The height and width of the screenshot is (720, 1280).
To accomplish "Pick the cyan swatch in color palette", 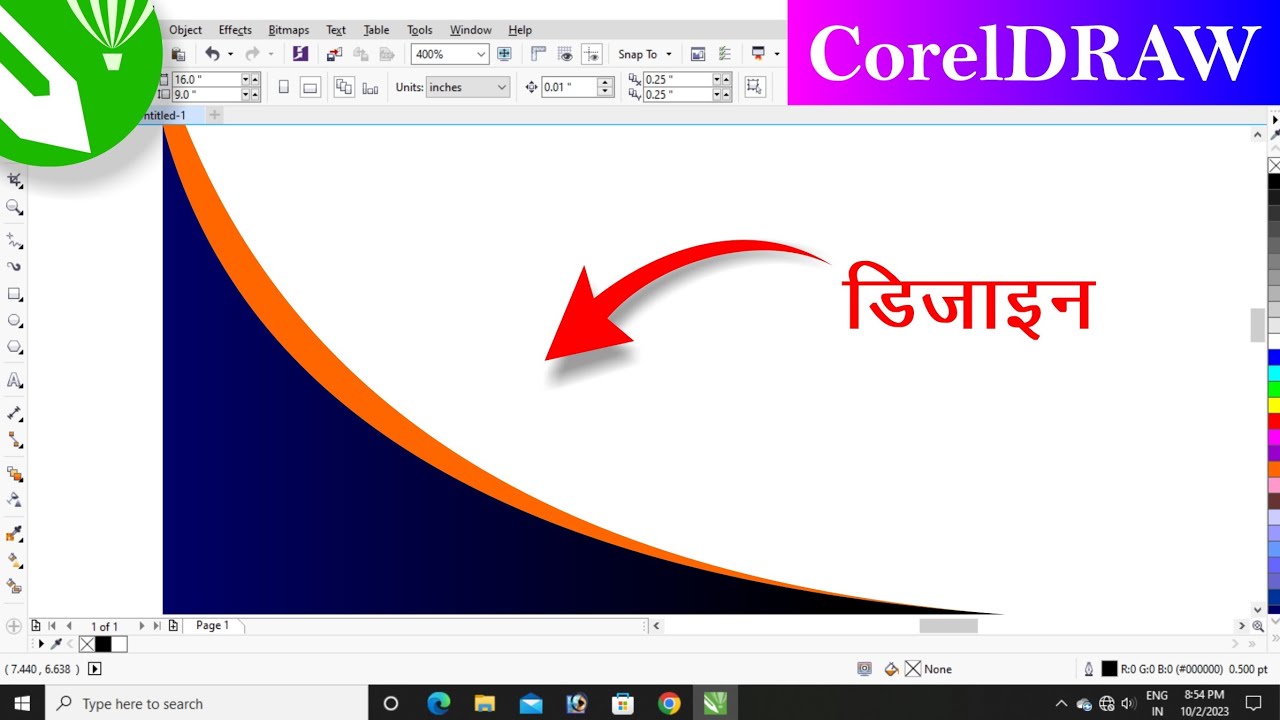I will 1274,373.
